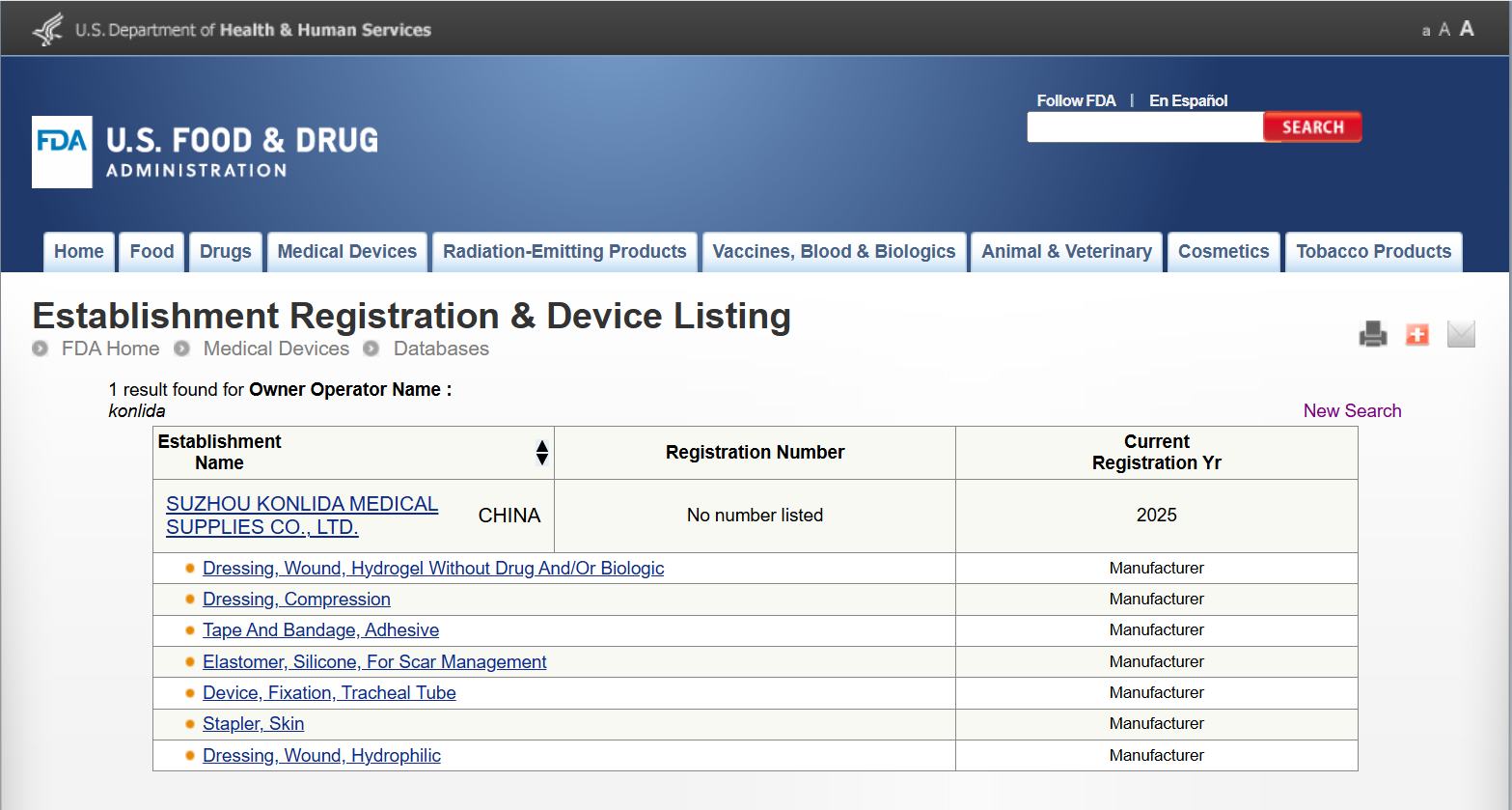Screen dimensions: 1512x810
Task: Open the Stapler, Skin listing
Action: (253, 724)
